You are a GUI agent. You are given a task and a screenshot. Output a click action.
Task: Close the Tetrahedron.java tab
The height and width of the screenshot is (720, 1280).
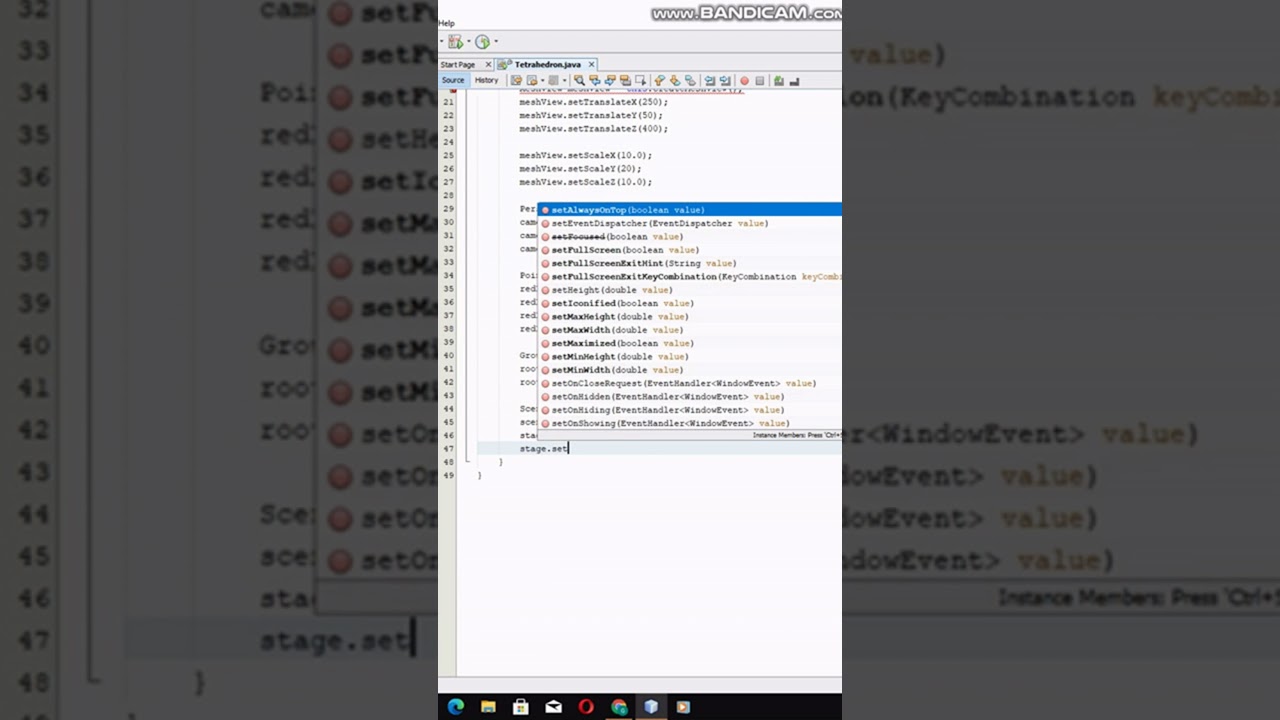point(591,65)
